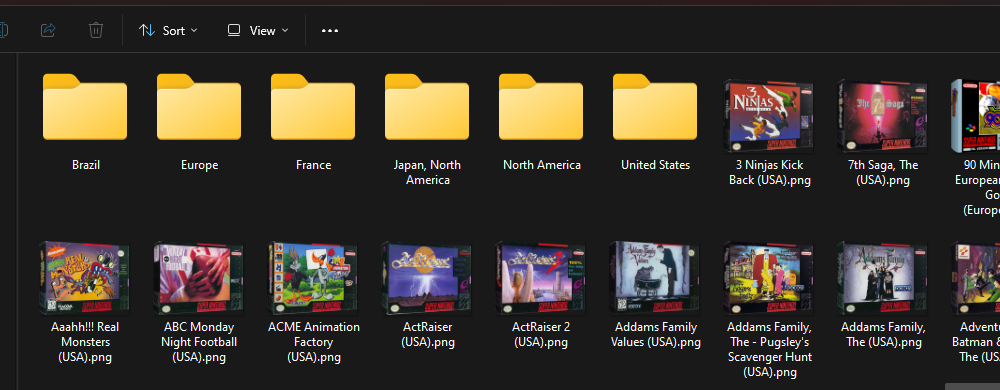Image resolution: width=1000 pixels, height=390 pixels.
Task: Select the ACME Animation Factory thumbnail
Action: click(x=312, y=278)
